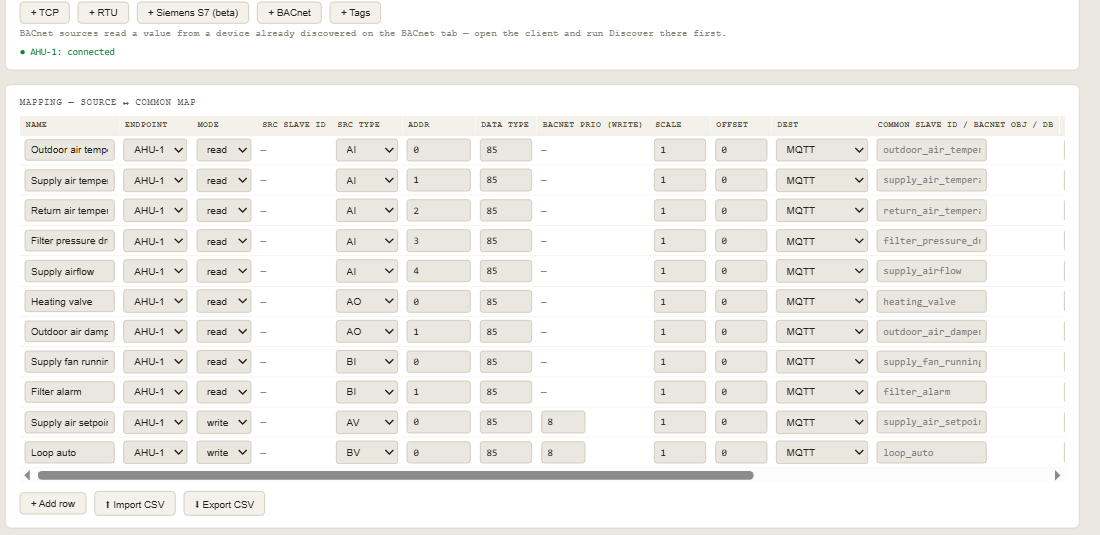Click the SRC SLAVE ID column header
The image size is (1100, 535).
294,125
